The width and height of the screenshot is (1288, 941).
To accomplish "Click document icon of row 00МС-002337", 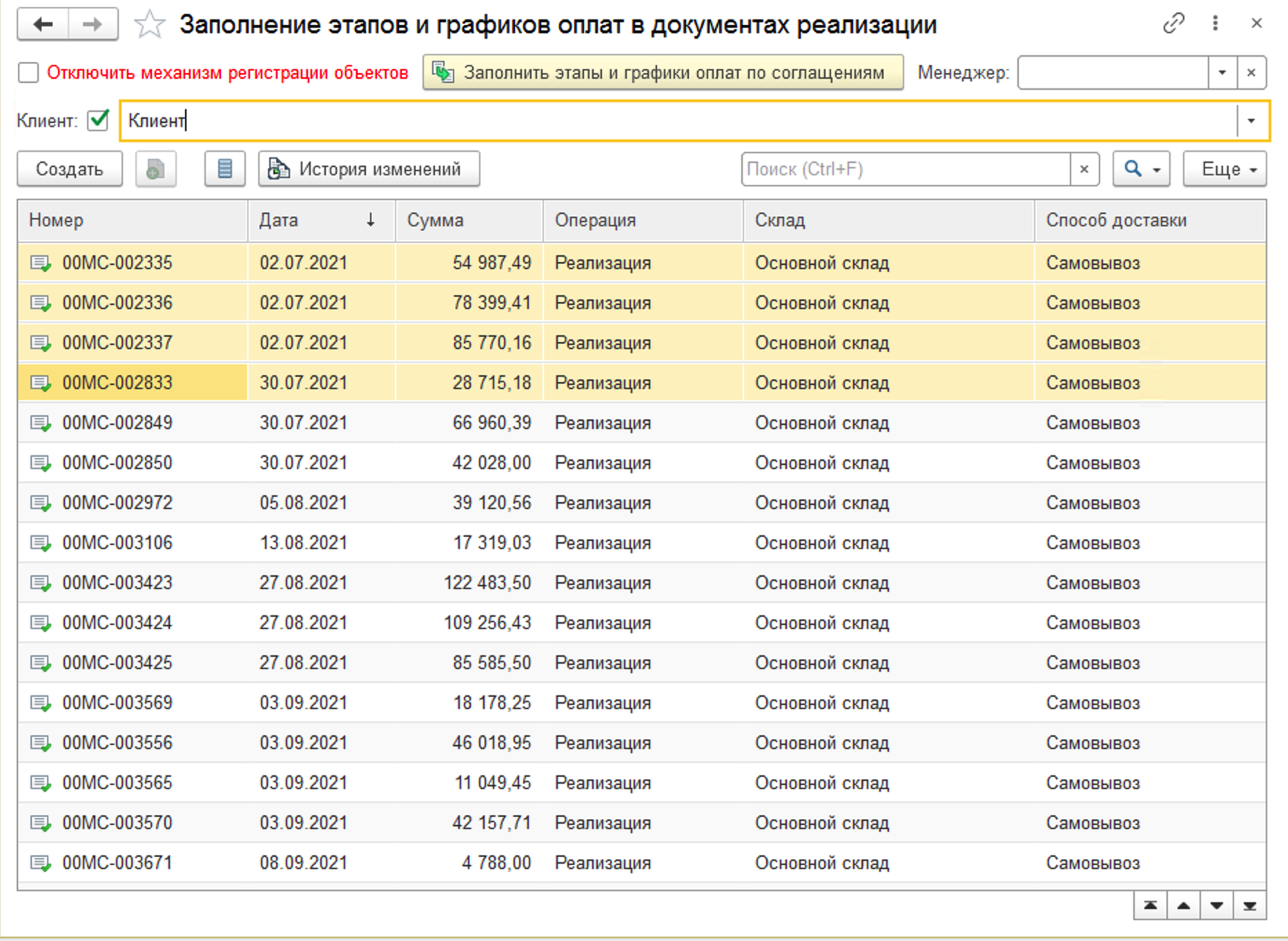I will pyautogui.click(x=41, y=343).
